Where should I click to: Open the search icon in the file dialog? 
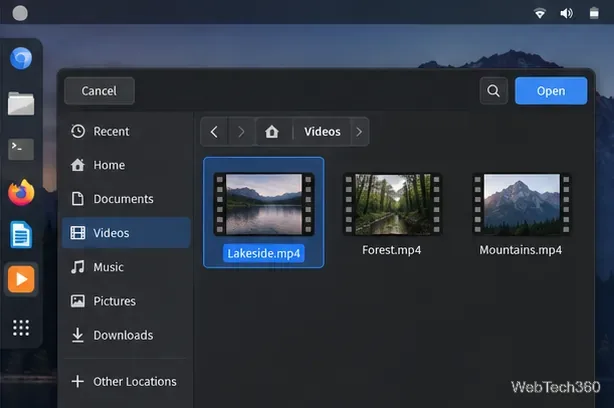(x=493, y=91)
